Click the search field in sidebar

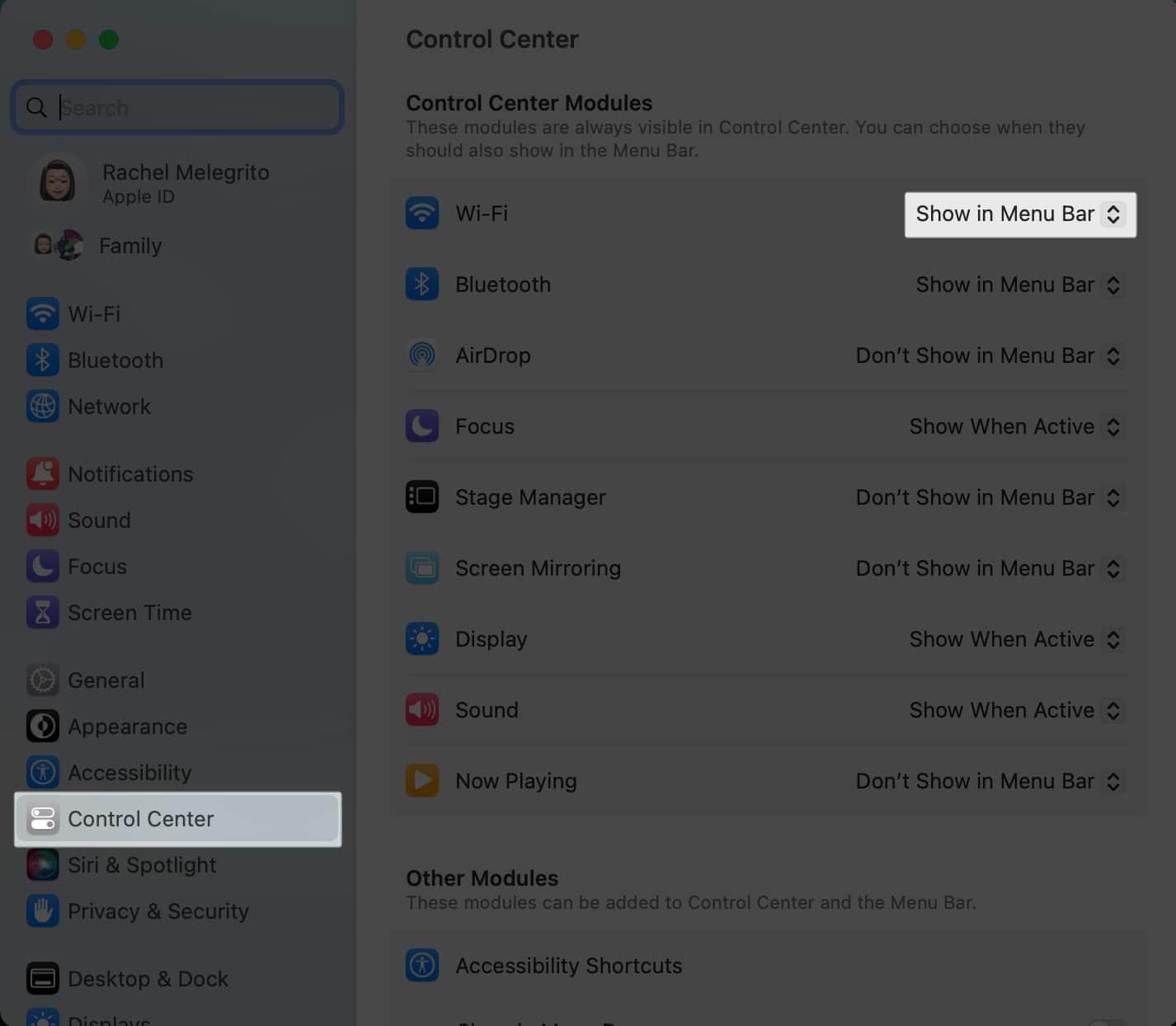point(177,107)
